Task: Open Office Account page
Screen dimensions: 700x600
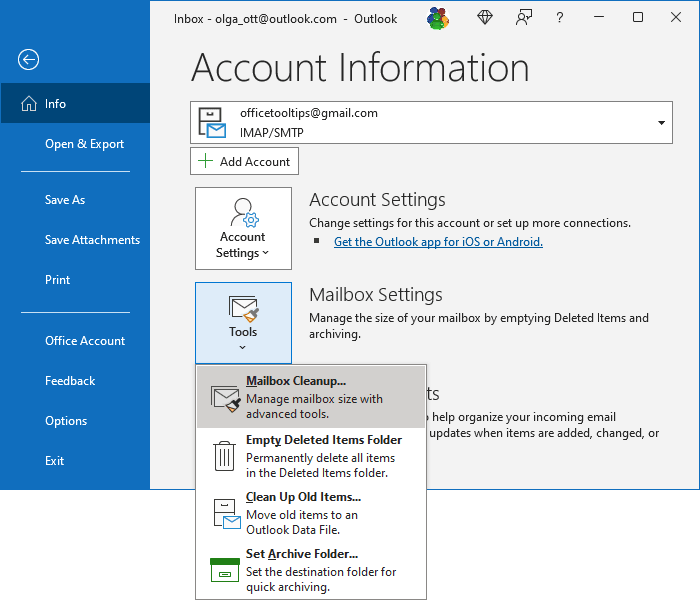Action: click(75, 341)
